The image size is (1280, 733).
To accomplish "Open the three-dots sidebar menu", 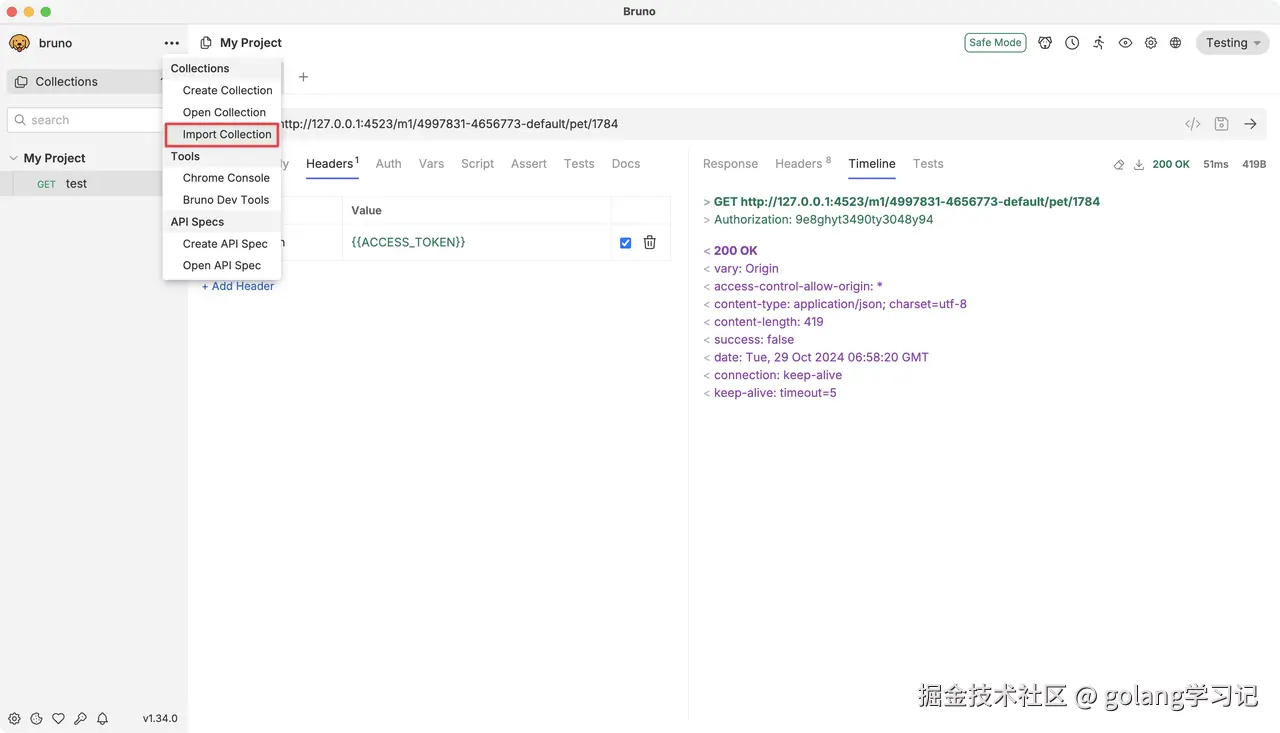I will point(172,43).
